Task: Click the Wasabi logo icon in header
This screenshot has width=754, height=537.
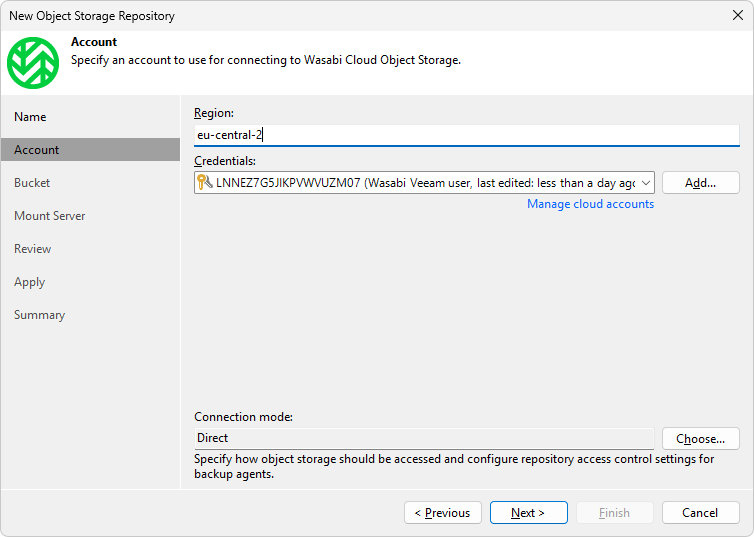Action: point(33,63)
